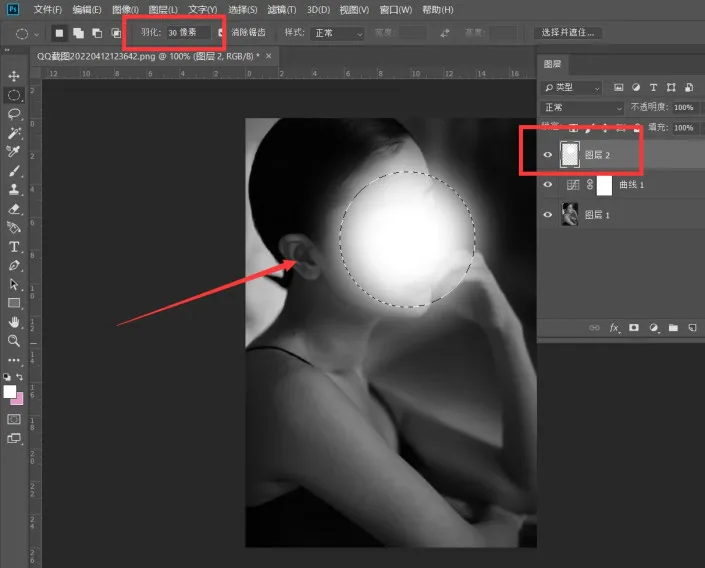Close the QQ截图 document tab

coord(268,56)
